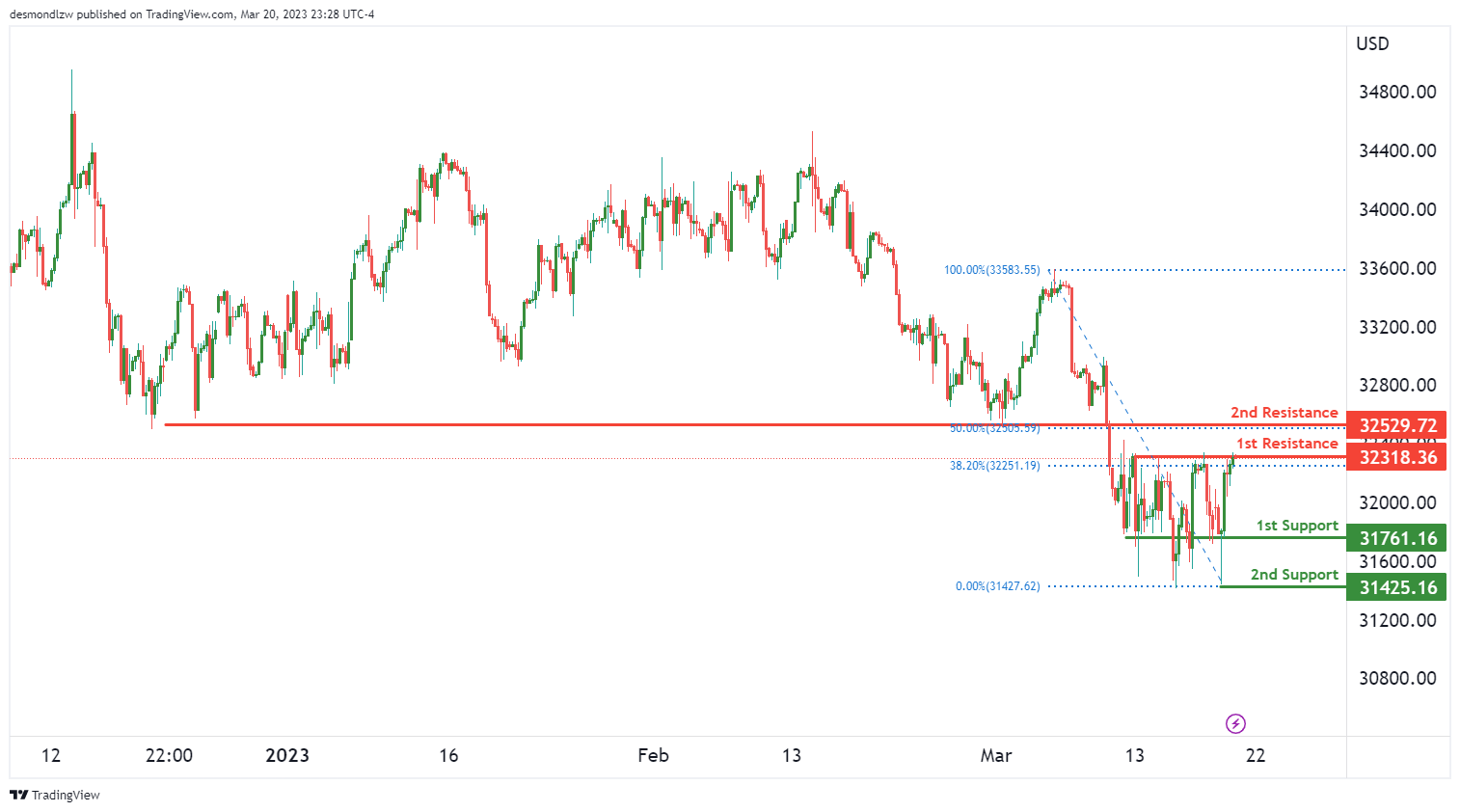
Task: Click the red 32529.72 price tag
Action: click(x=1397, y=425)
